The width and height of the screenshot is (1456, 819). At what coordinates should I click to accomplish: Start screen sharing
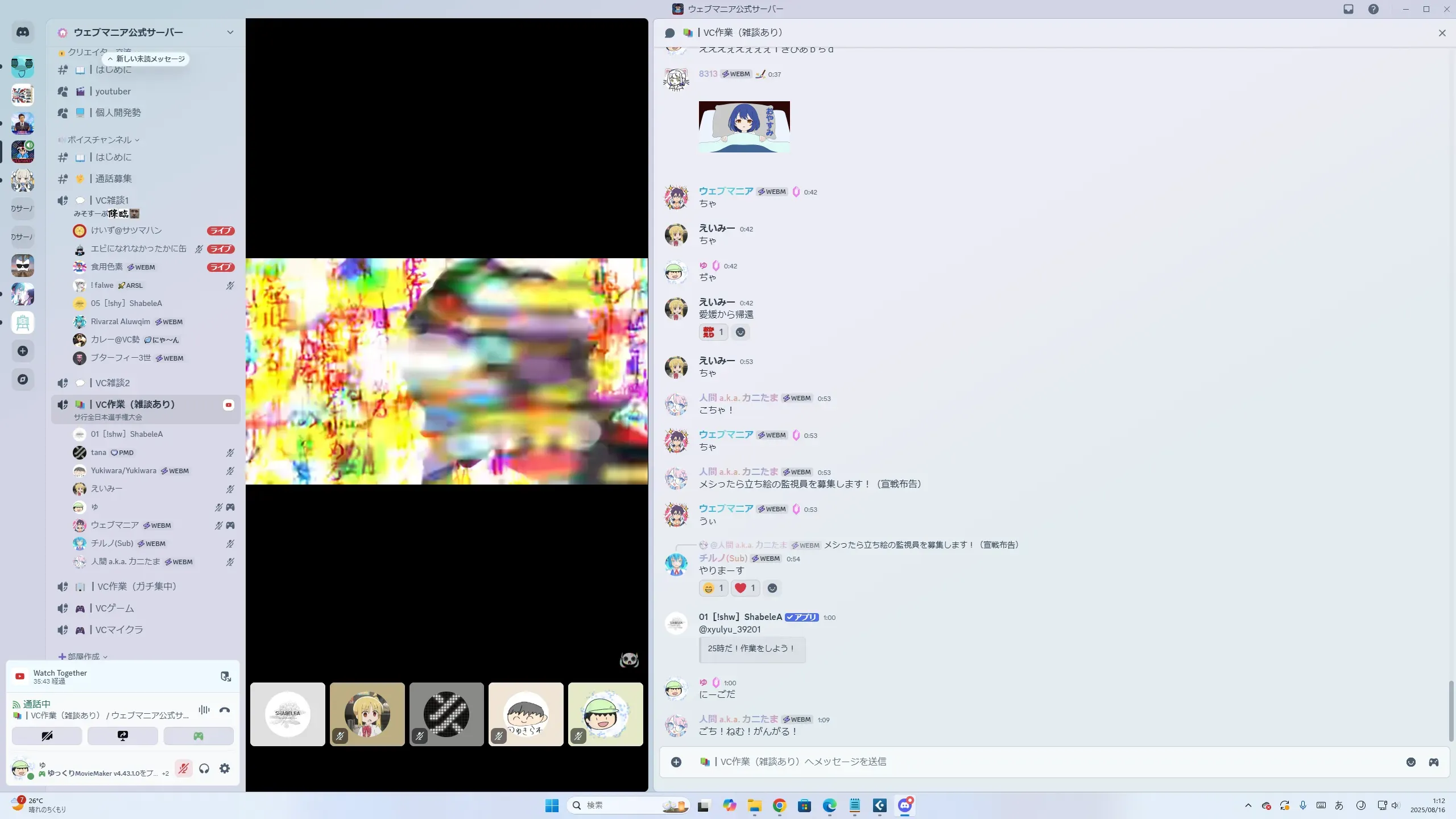click(x=123, y=736)
